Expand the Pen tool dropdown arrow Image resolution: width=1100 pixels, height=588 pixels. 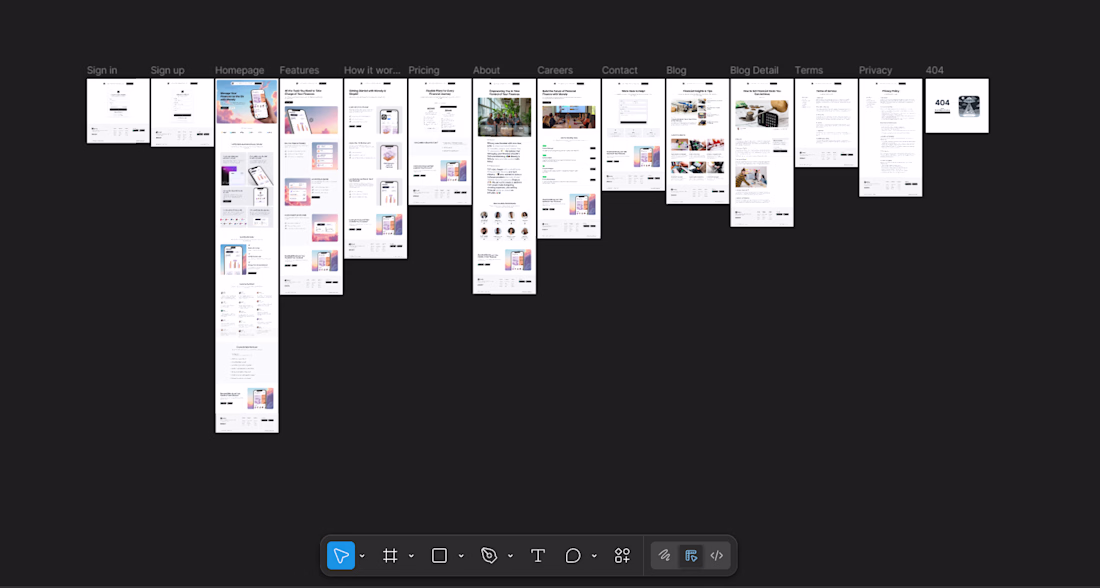[x=510, y=556]
